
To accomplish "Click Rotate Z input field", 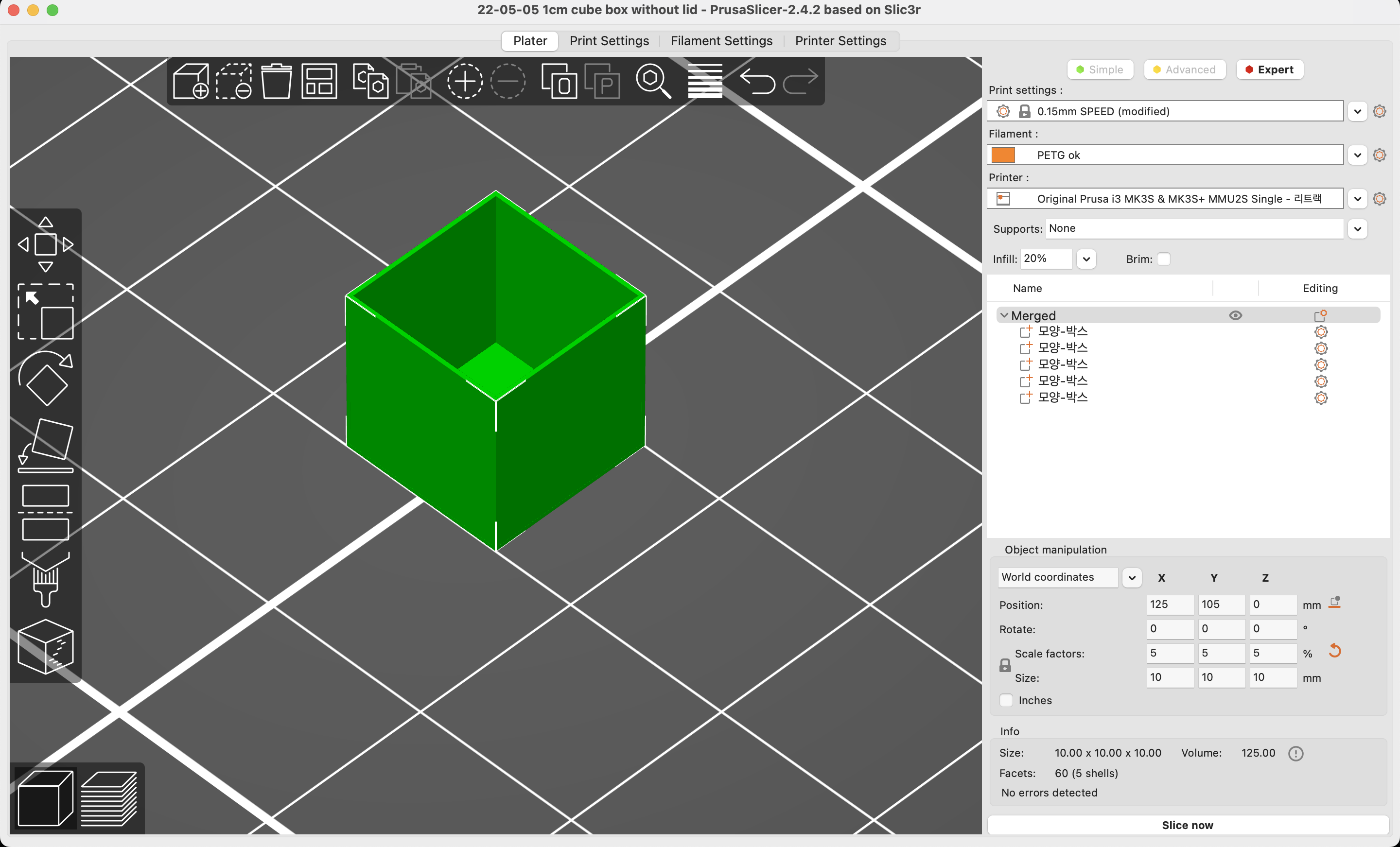I will point(1273,629).
